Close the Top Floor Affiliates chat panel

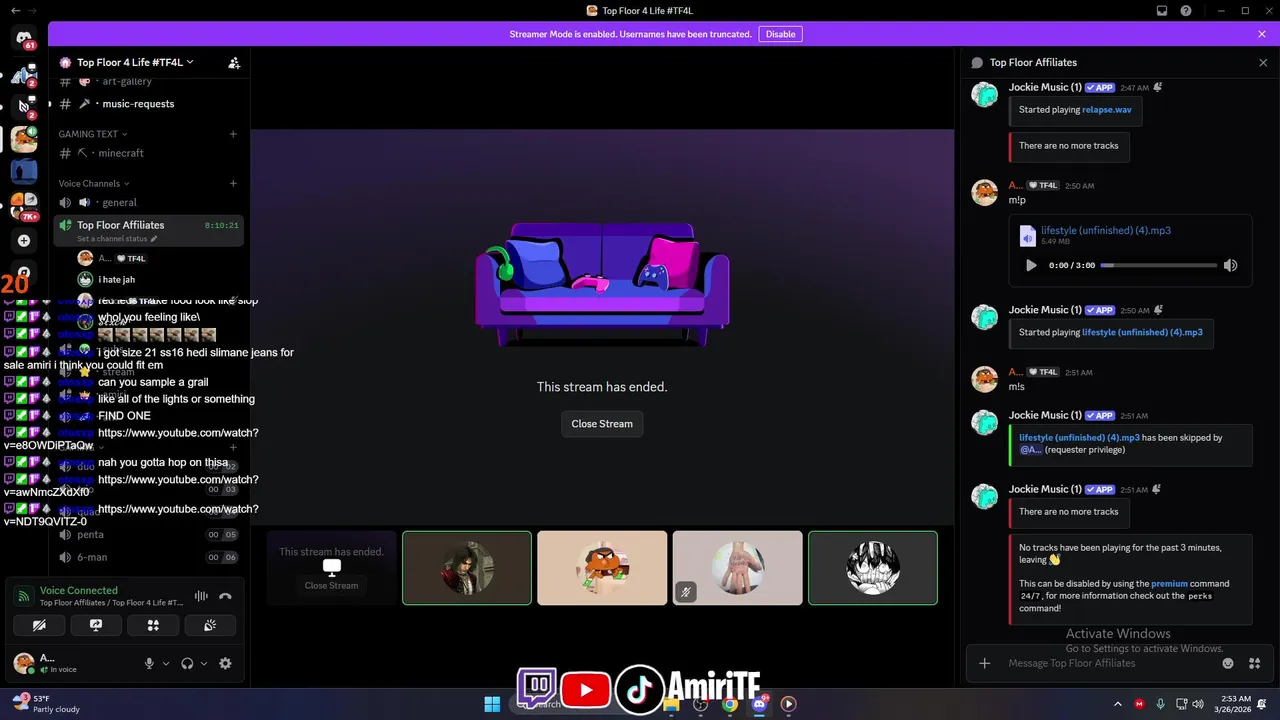(1263, 62)
